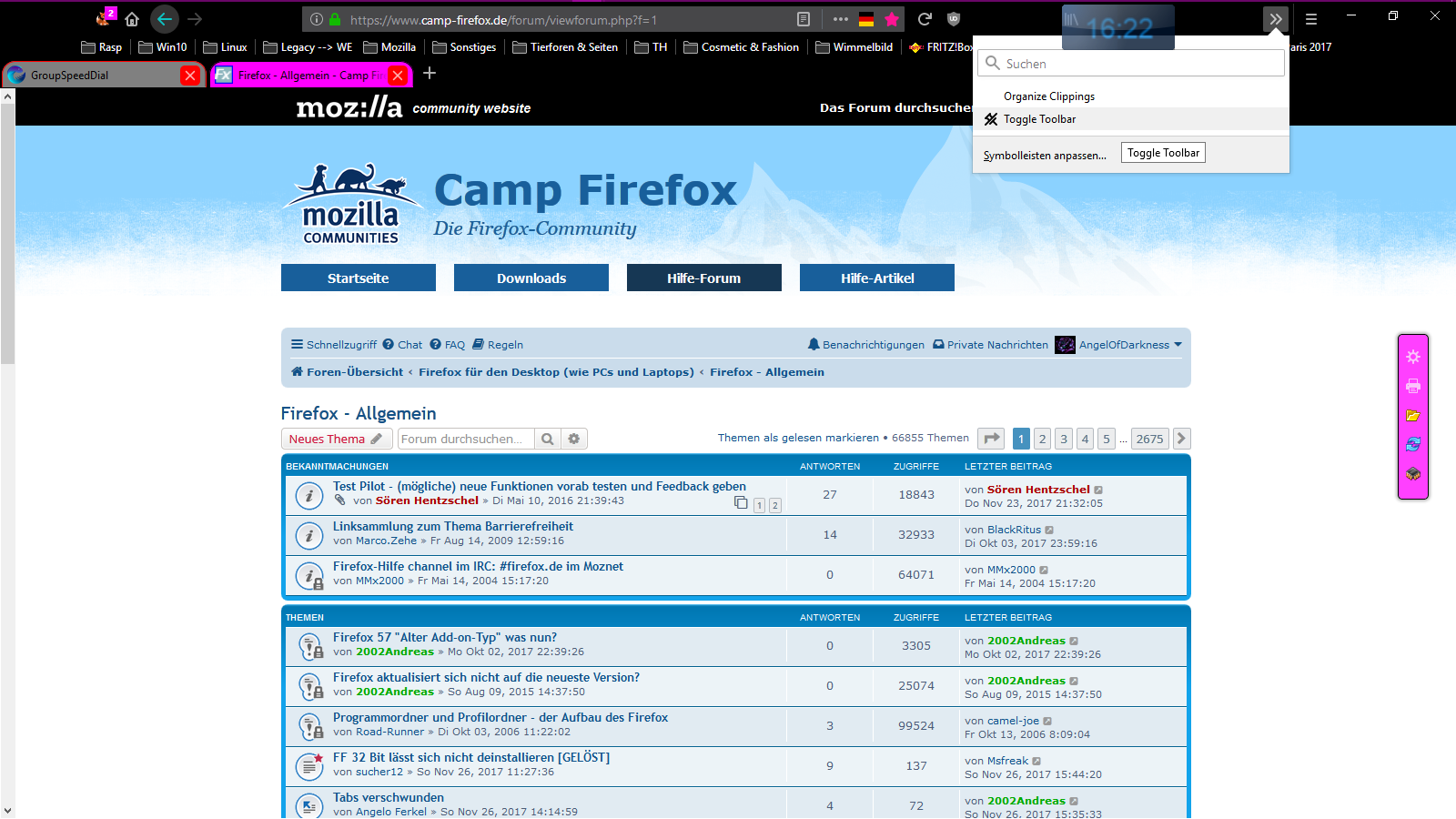Image resolution: width=1456 pixels, height=819 pixels.
Task: Open the Rasp bookmarks folder
Action: (x=101, y=47)
